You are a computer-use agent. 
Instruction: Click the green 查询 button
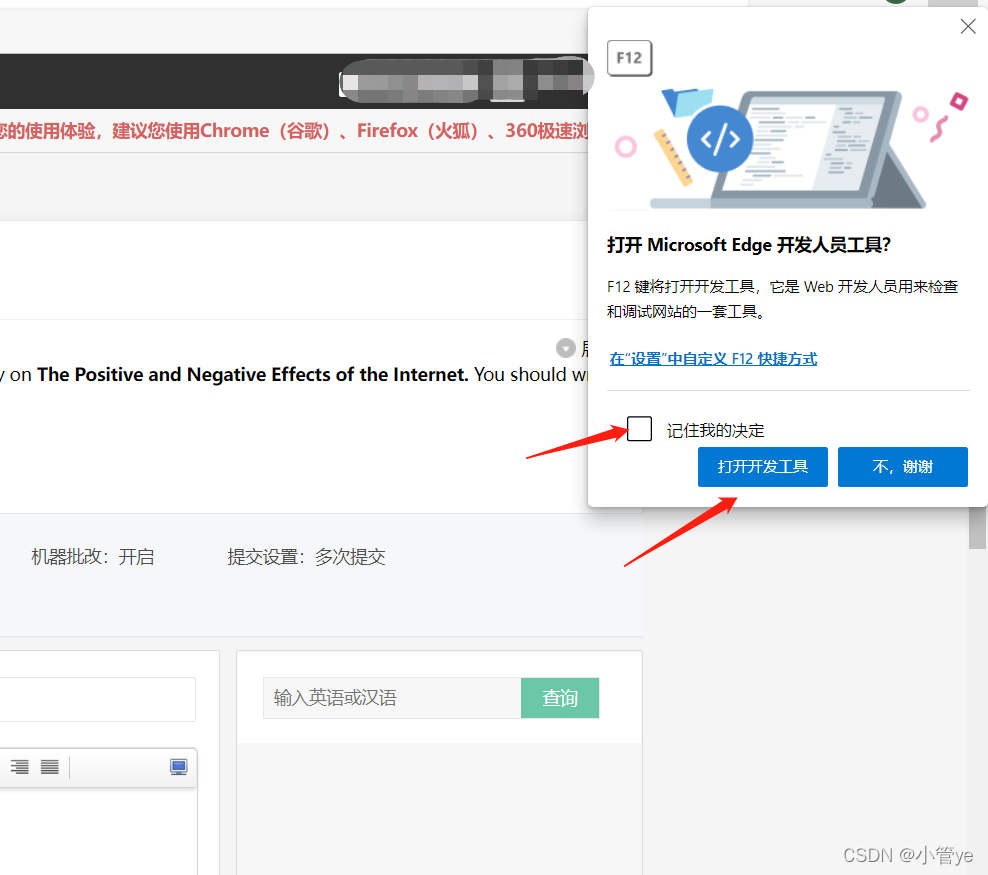[560, 698]
